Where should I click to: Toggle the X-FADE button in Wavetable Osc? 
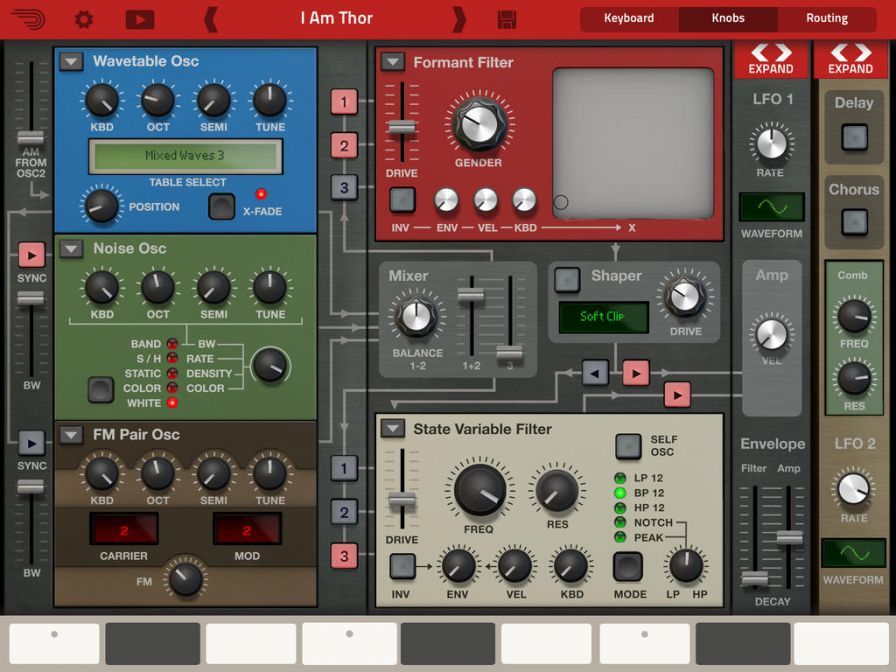221,207
